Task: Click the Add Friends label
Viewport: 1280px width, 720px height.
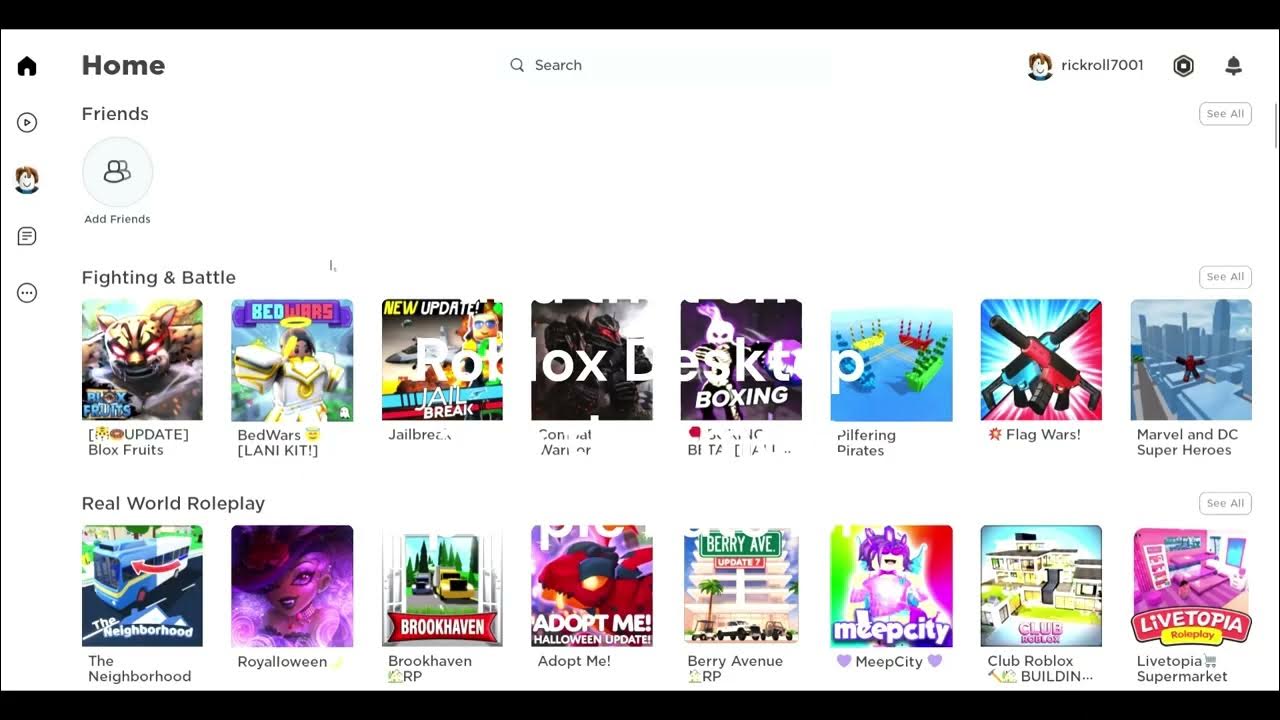Action: click(x=117, y=219)
